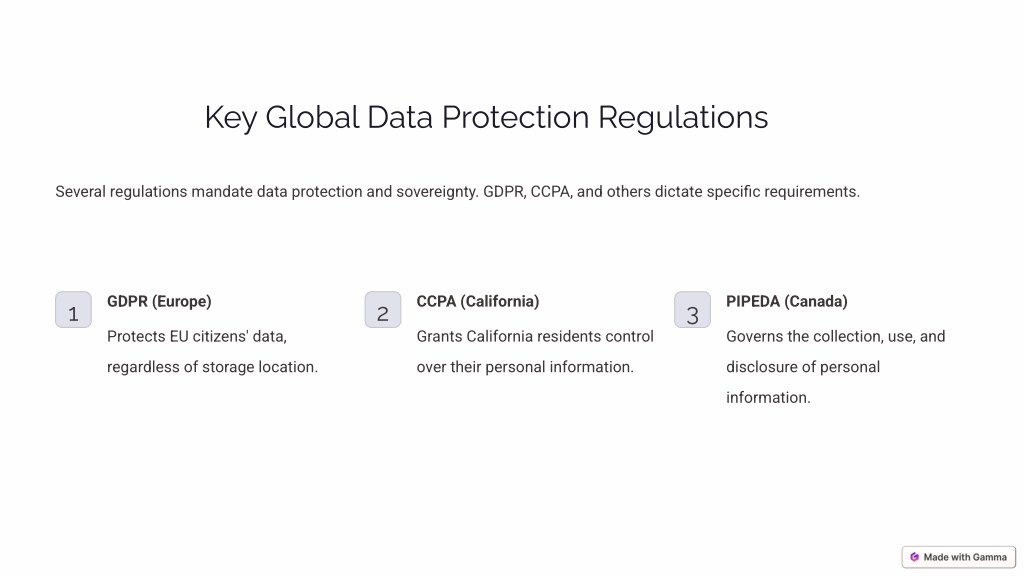Click the Gamma logo icon in badge

click(914, 557)
